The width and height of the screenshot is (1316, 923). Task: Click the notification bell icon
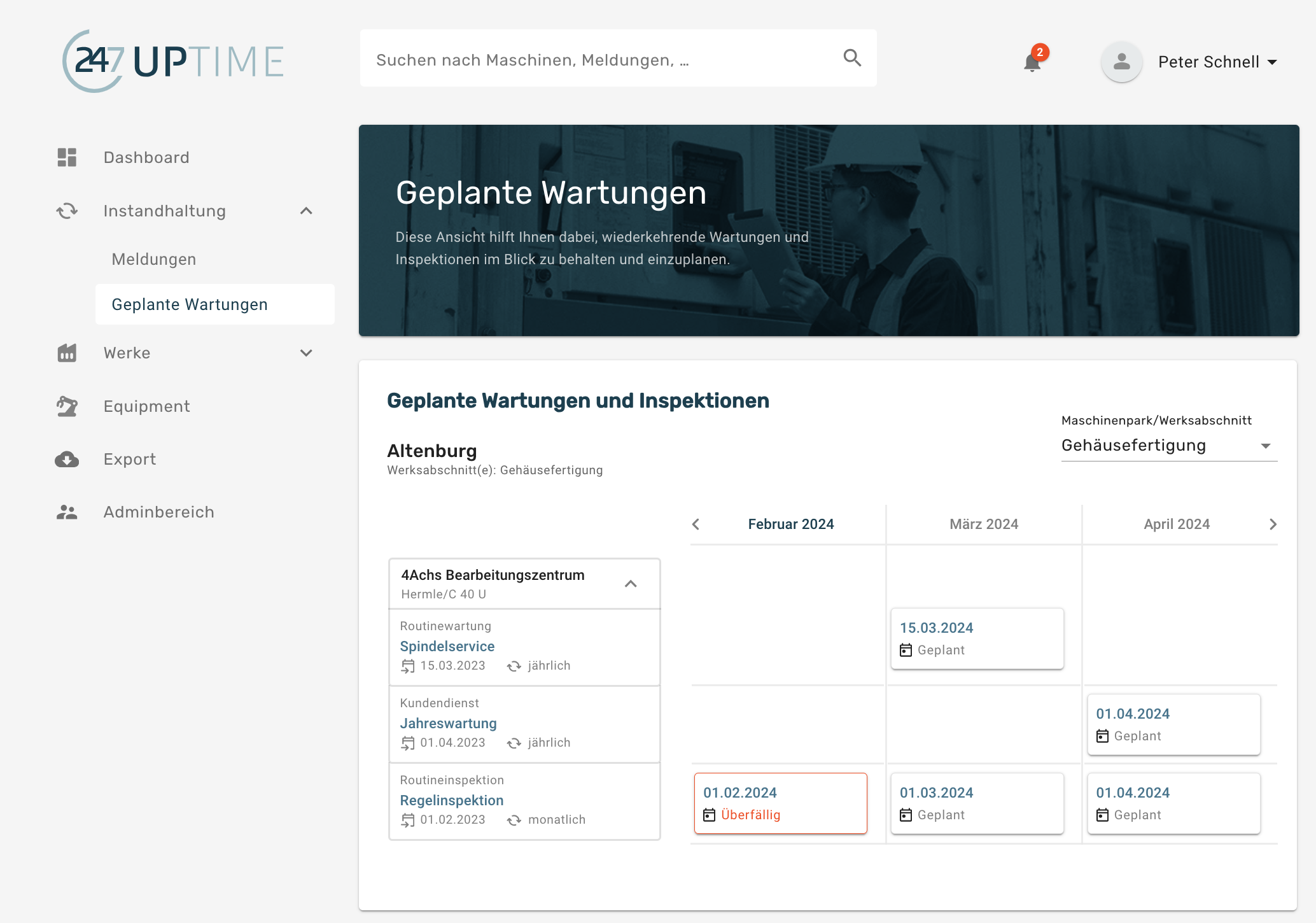pos(1032,62)
